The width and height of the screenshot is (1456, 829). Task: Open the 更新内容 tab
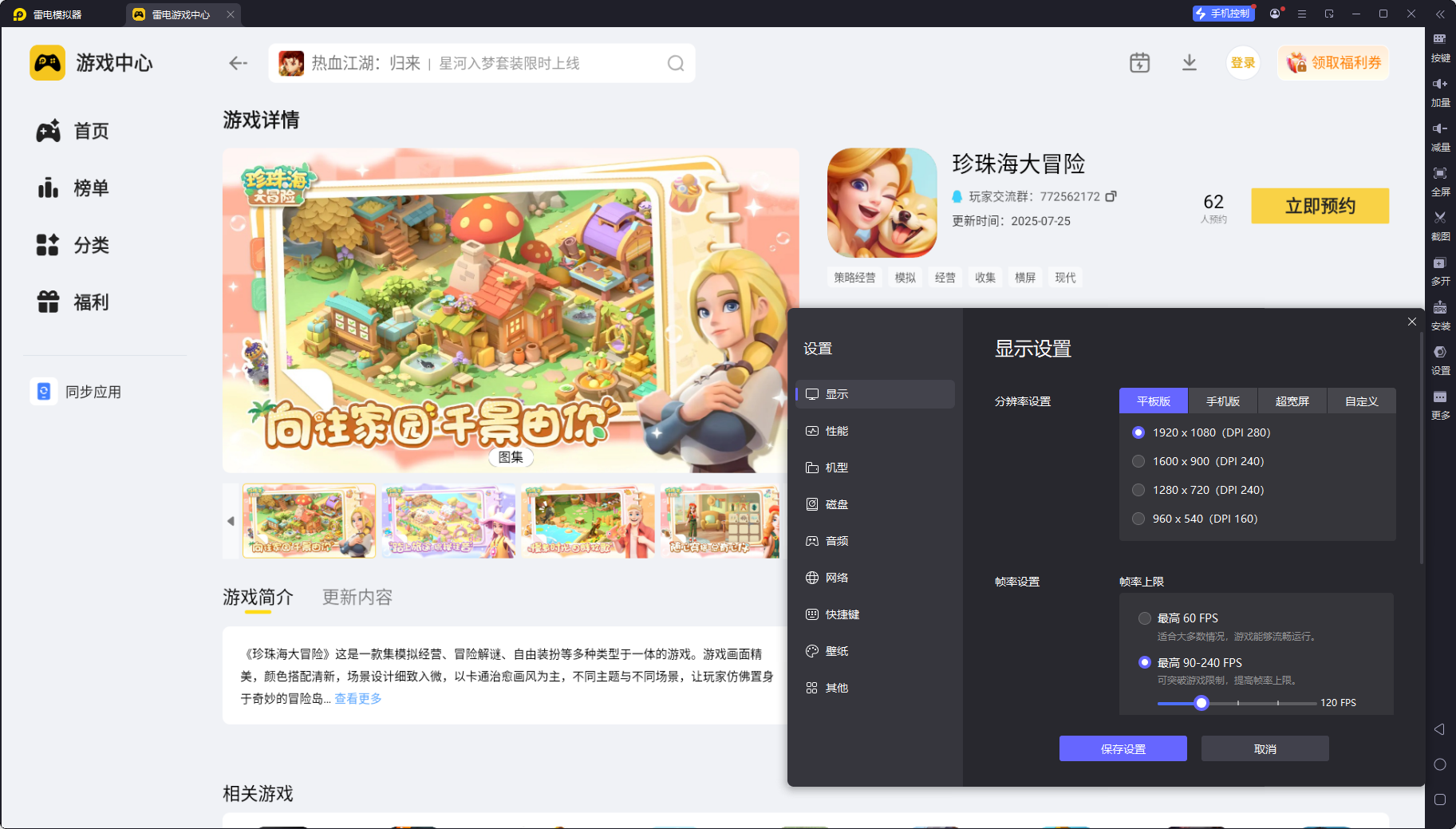pos(357,597)
